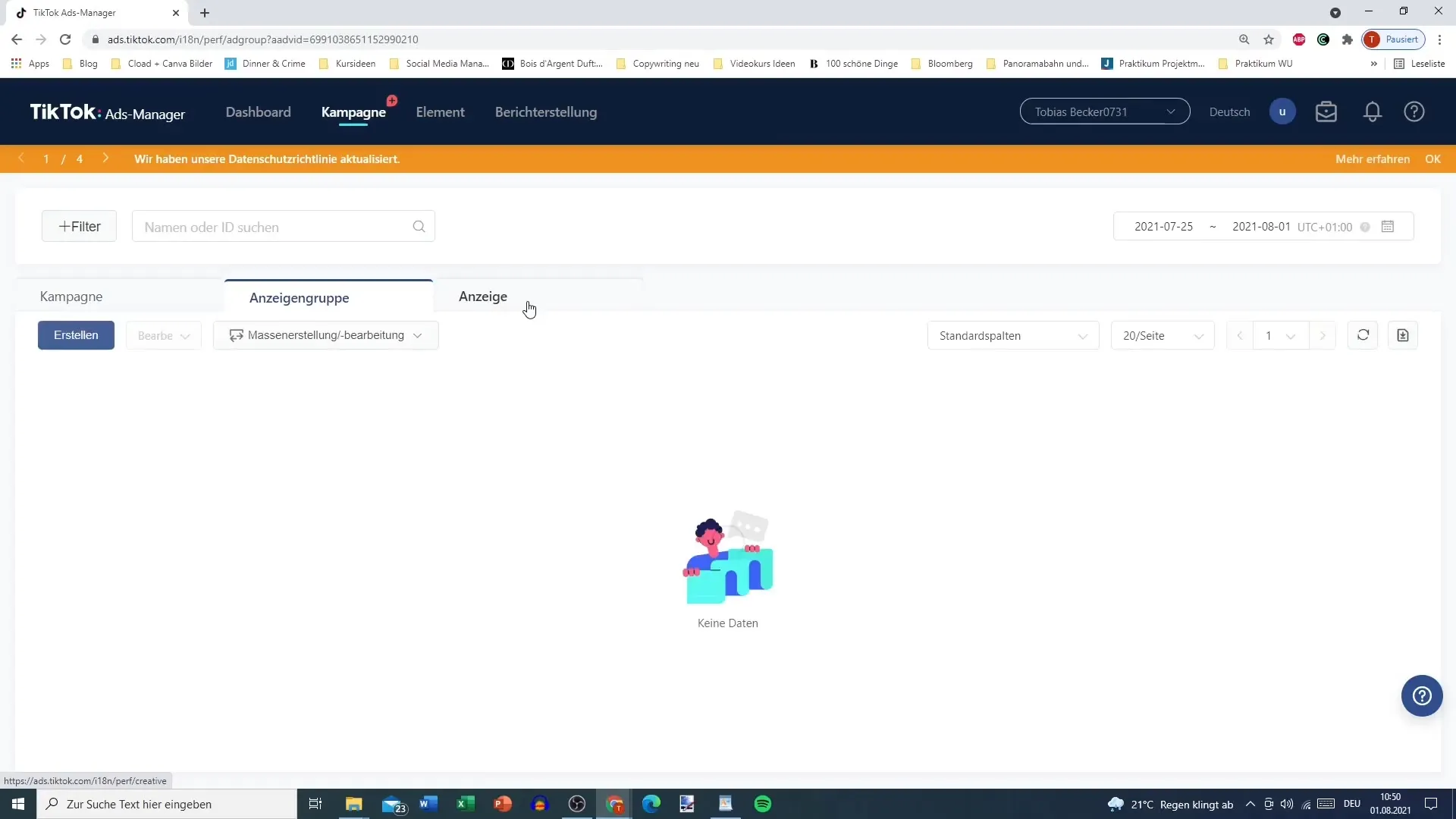Click TikTok Ads-Manager logo
1456x819 pixels.
click(108, 112)
